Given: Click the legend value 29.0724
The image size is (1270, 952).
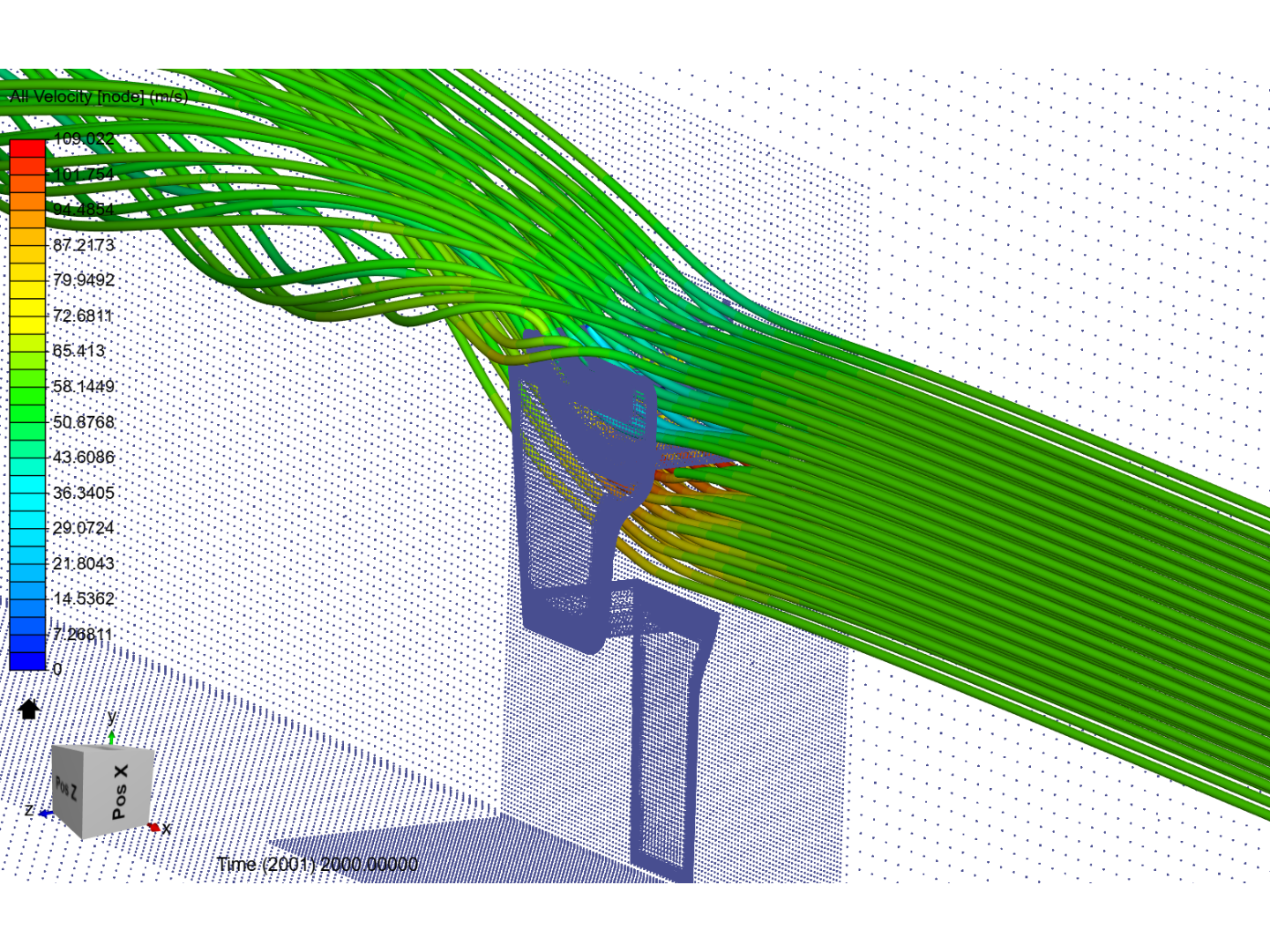Looking at the screenshot, I should [84, 527].
